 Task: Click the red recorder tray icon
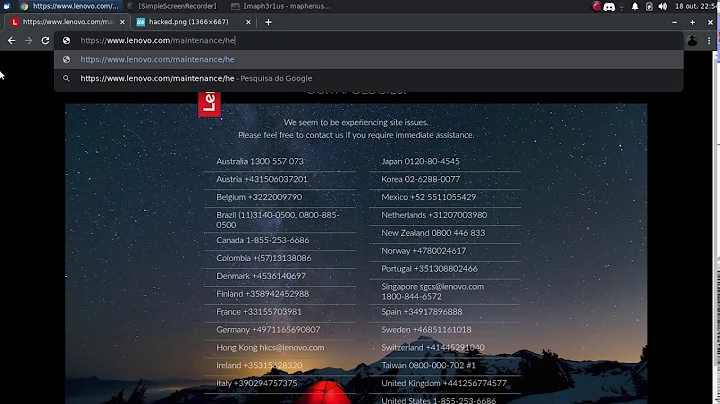(596, 6)
